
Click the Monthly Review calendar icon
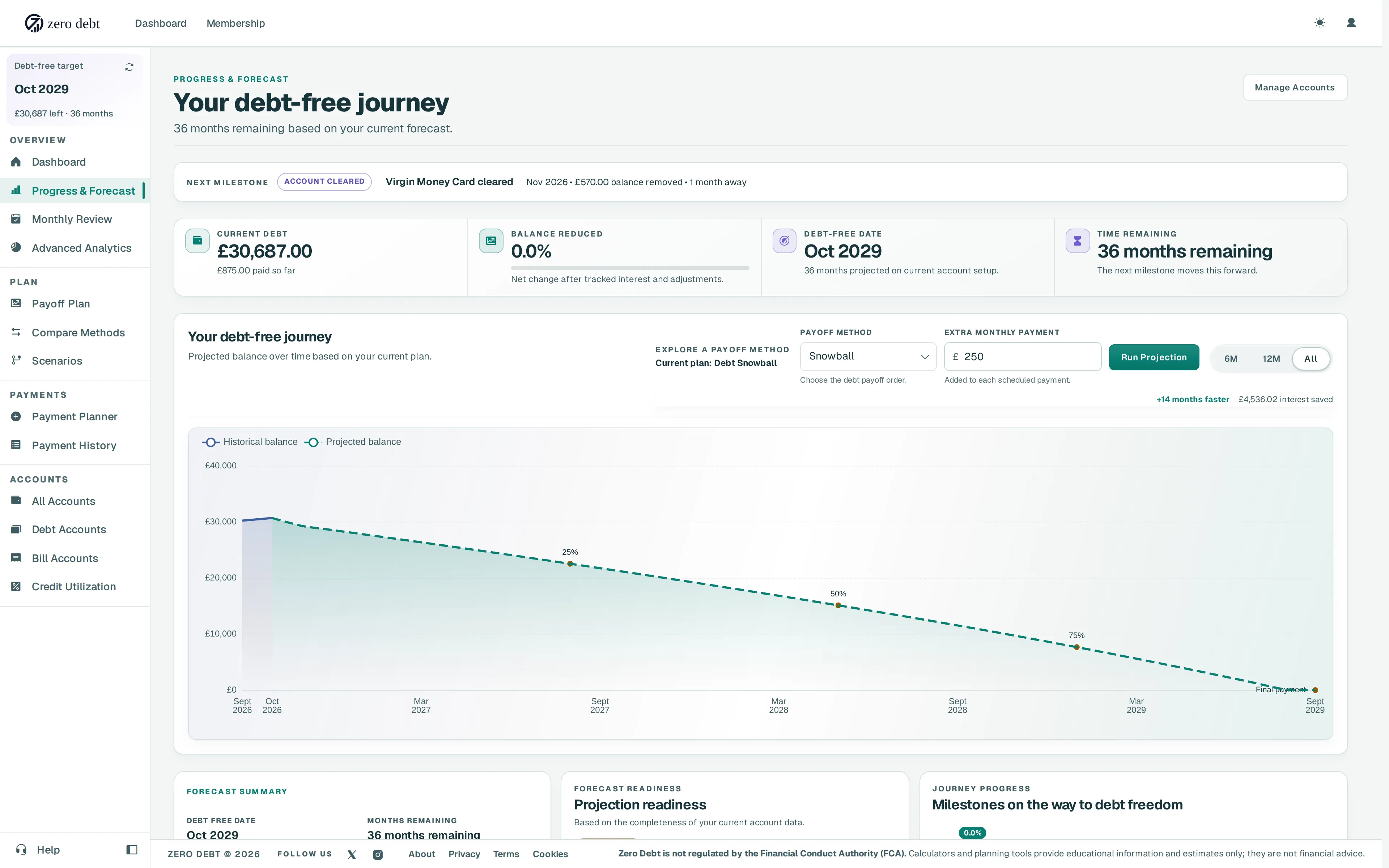[x=16, y=219]
